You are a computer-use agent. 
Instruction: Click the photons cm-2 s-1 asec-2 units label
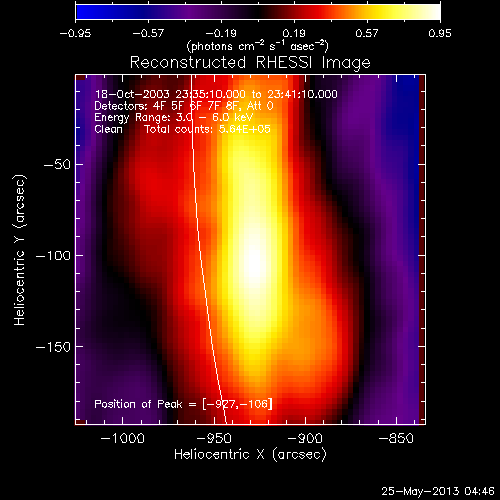pyautogui.click(x=257, y=46)
